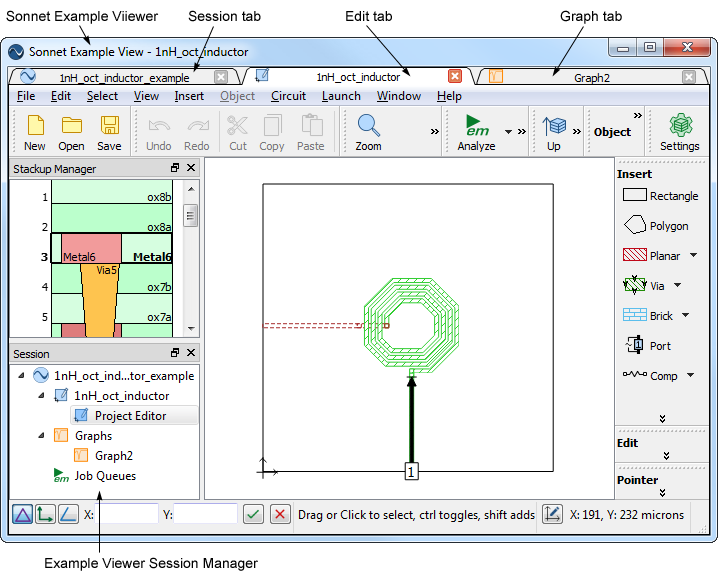Open the Planar dropdown arrow

click(x=694, y=255)
